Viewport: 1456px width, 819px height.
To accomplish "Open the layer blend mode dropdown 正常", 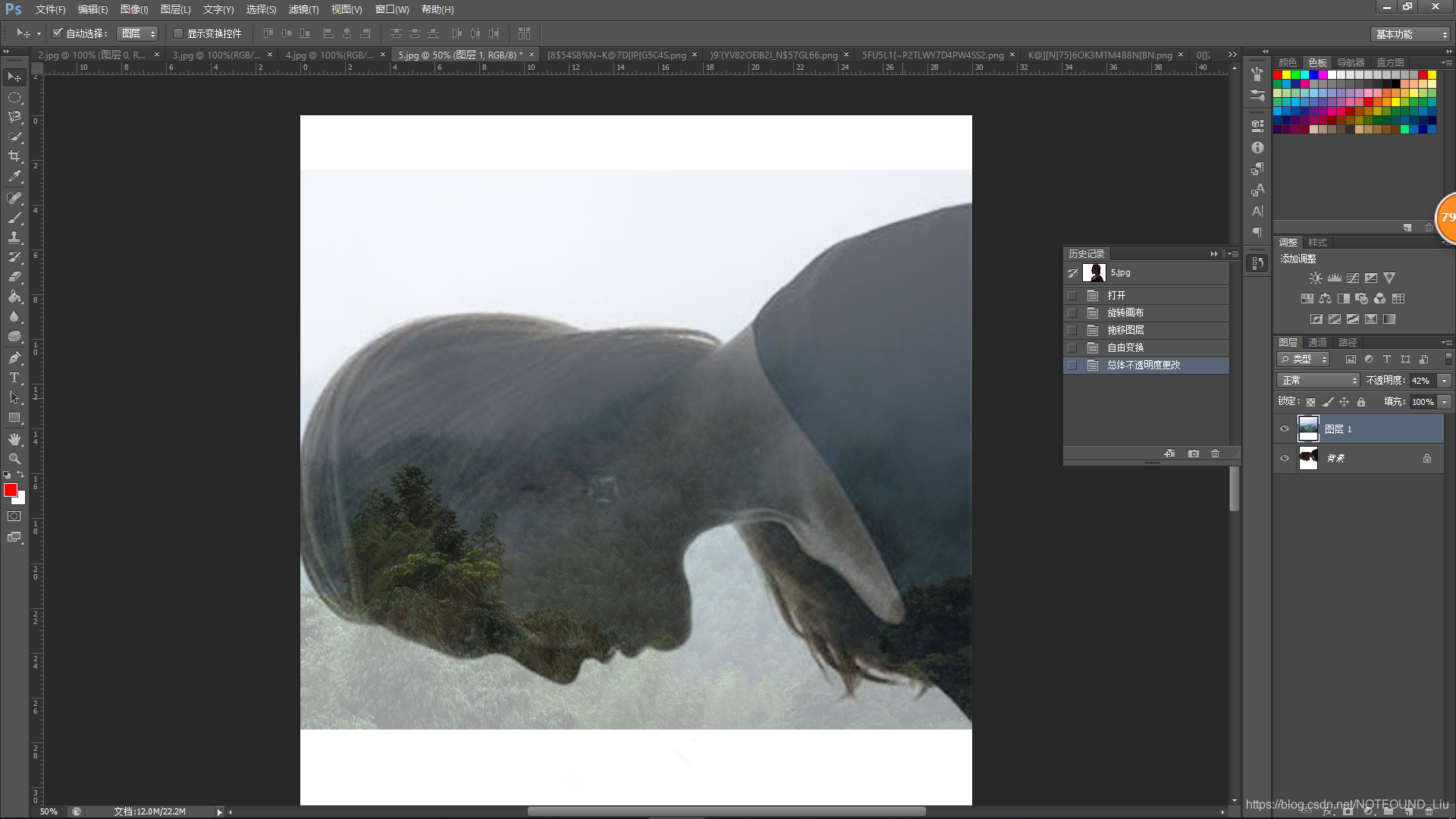I will coord(1319,381).
